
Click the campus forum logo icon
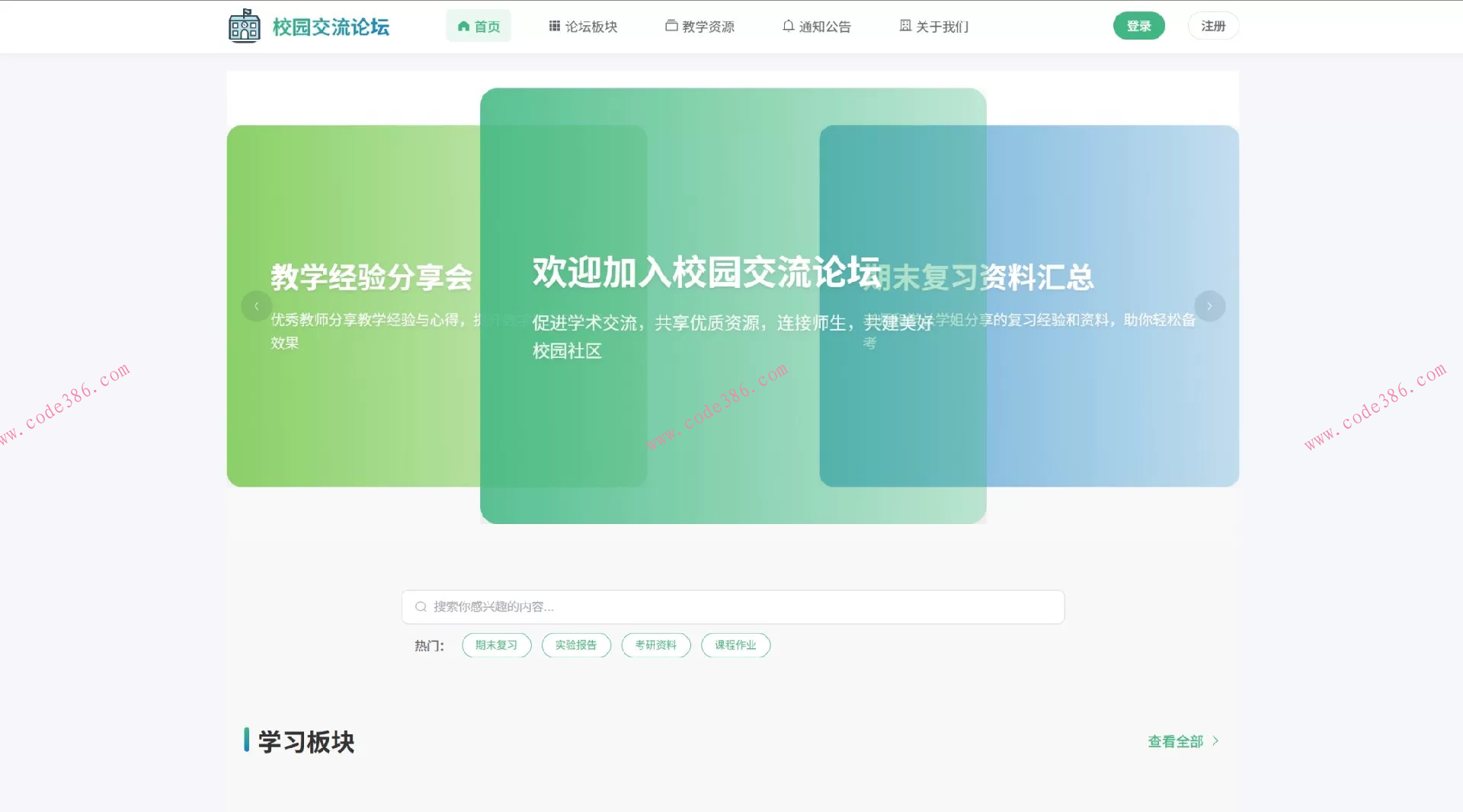click(x=243, y=26)
